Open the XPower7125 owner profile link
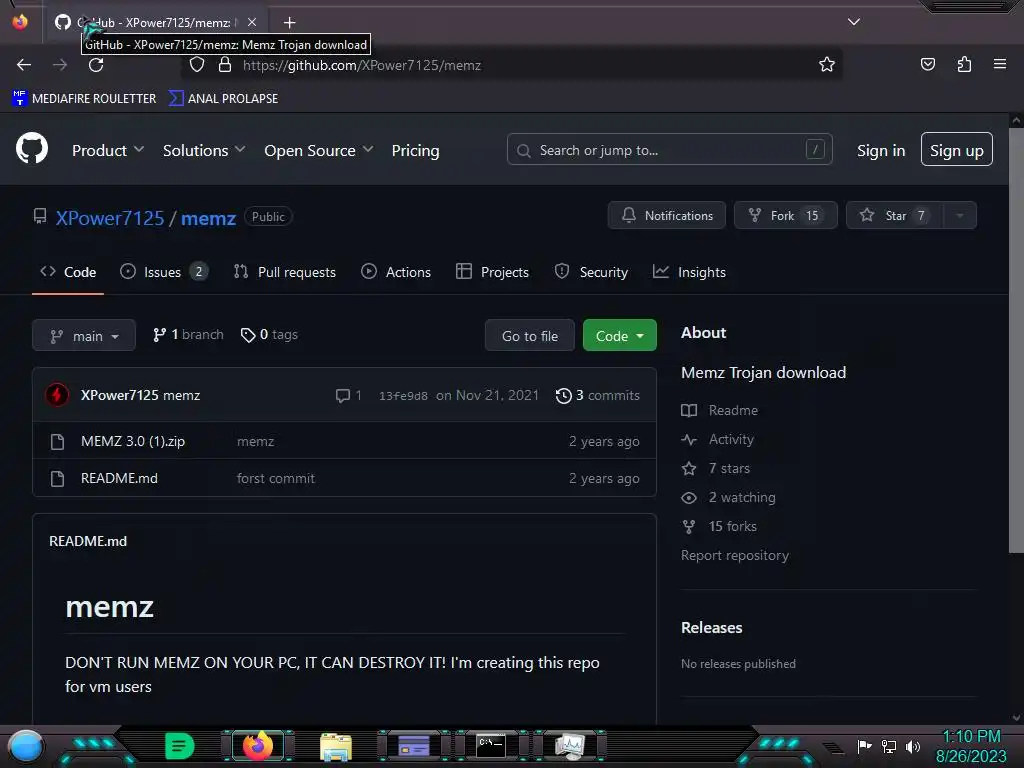The image size is (1024, 768). (110, 218)
